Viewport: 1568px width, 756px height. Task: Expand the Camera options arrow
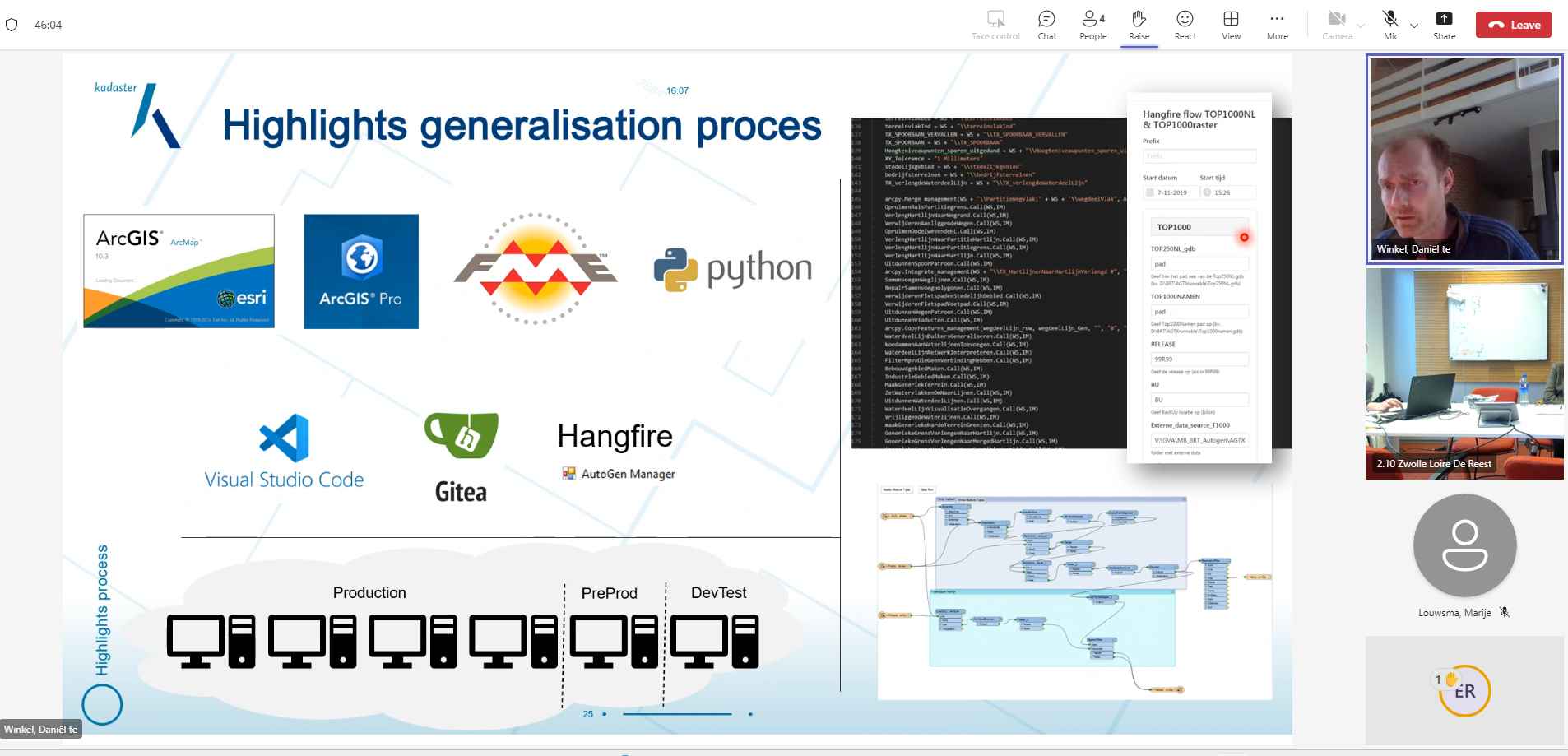pos(1361,26)
